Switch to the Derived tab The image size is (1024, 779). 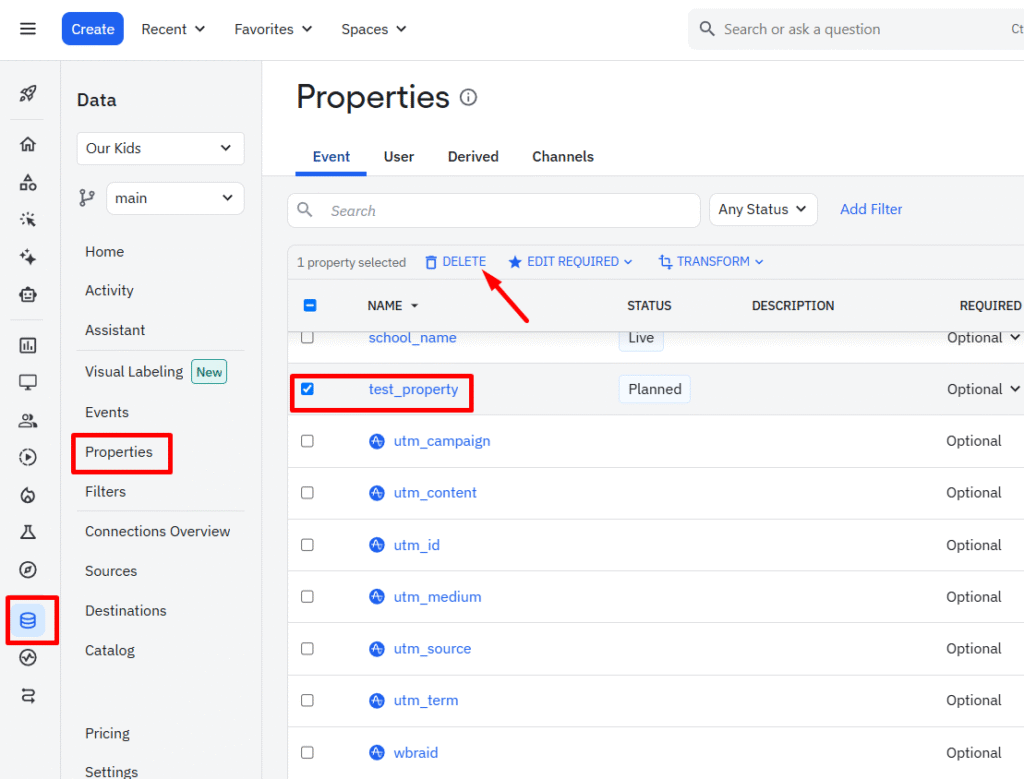coord(473,157)
